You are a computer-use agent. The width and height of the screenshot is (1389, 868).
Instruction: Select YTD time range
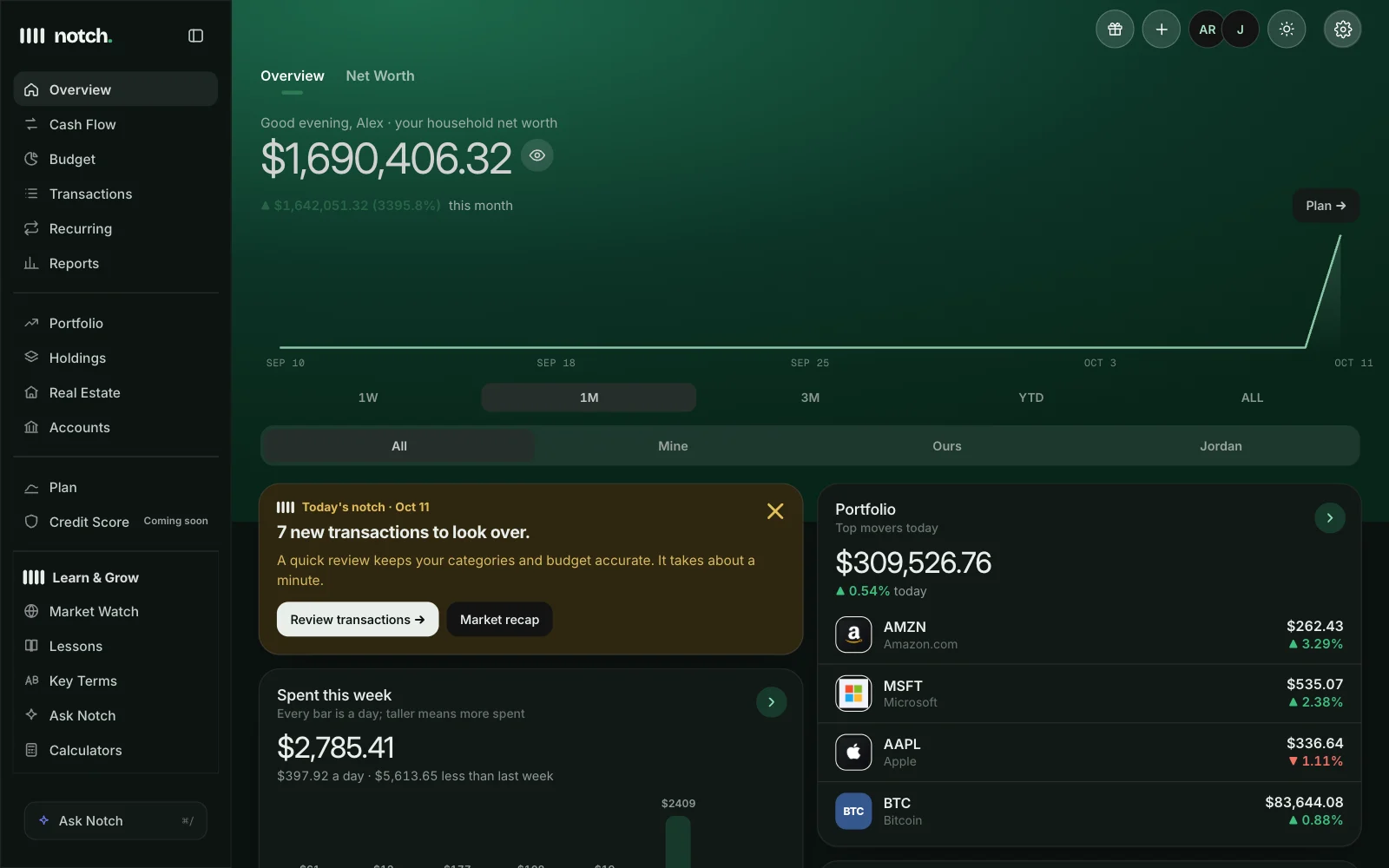[x=1030, y=398]
